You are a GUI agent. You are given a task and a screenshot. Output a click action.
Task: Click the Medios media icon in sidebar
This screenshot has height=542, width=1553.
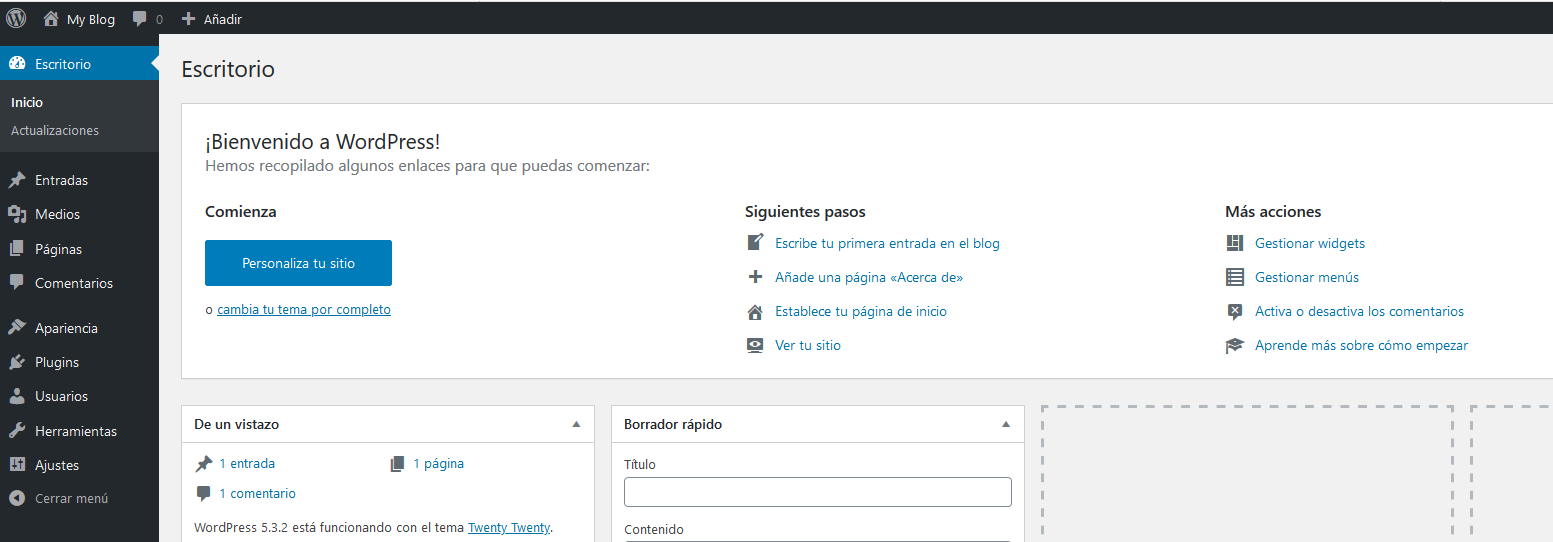coord(17,214)
